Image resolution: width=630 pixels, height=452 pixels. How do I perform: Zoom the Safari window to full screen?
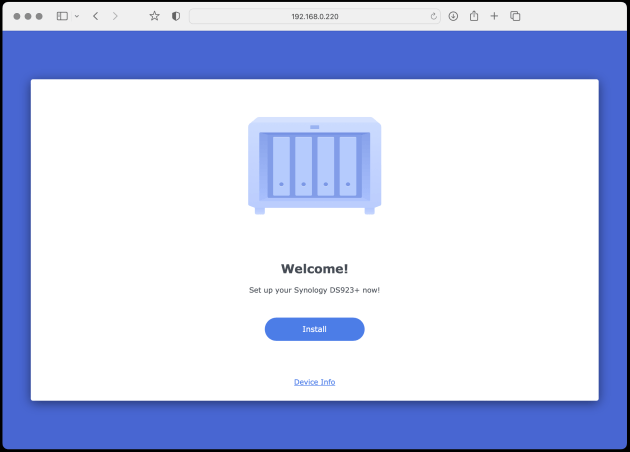pos(39,16)
